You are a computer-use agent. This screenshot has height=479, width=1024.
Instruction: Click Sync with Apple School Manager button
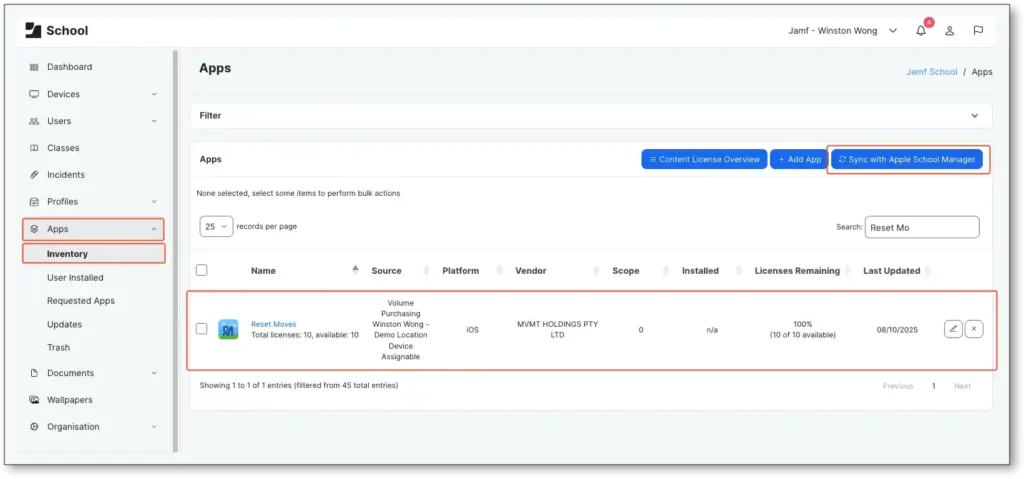pyautogui.click(x=907, y=159)
